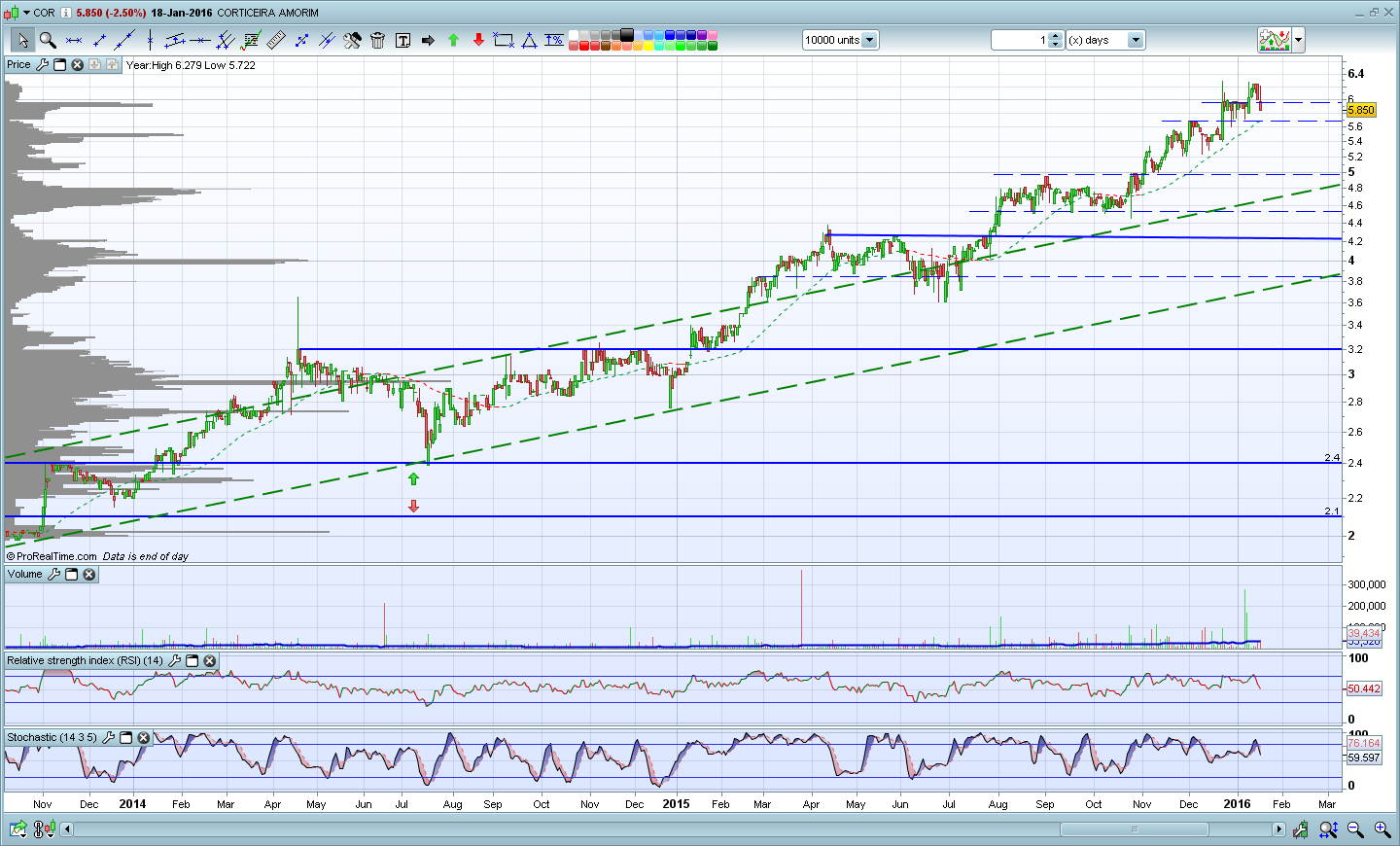Toggle the Price panel window icon
1400x846 pixels.
click(59, 64)
